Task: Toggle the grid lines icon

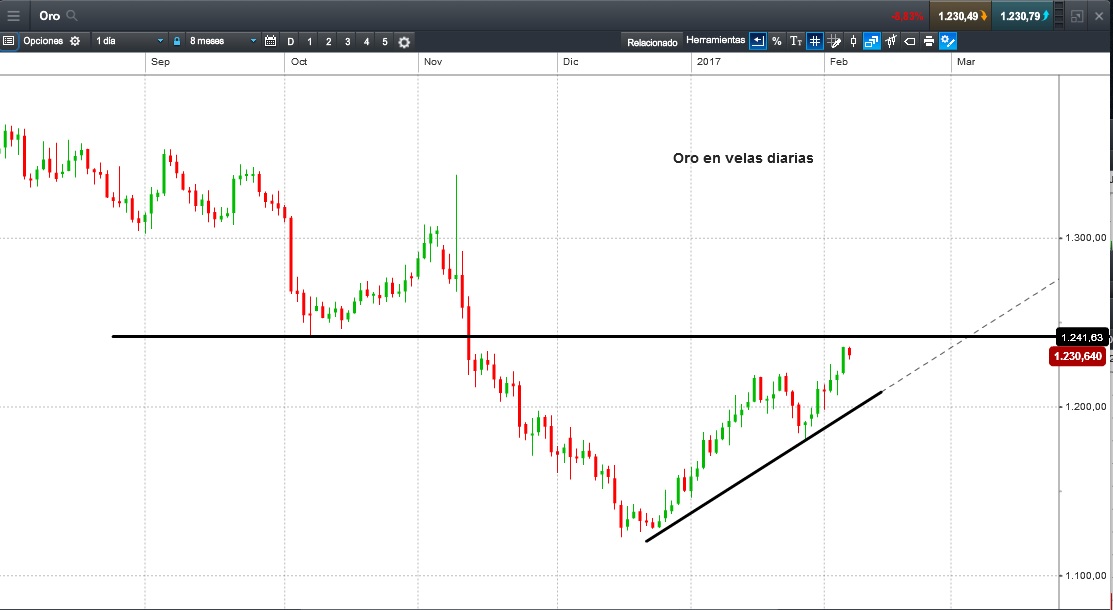Action: click(815, 41)
